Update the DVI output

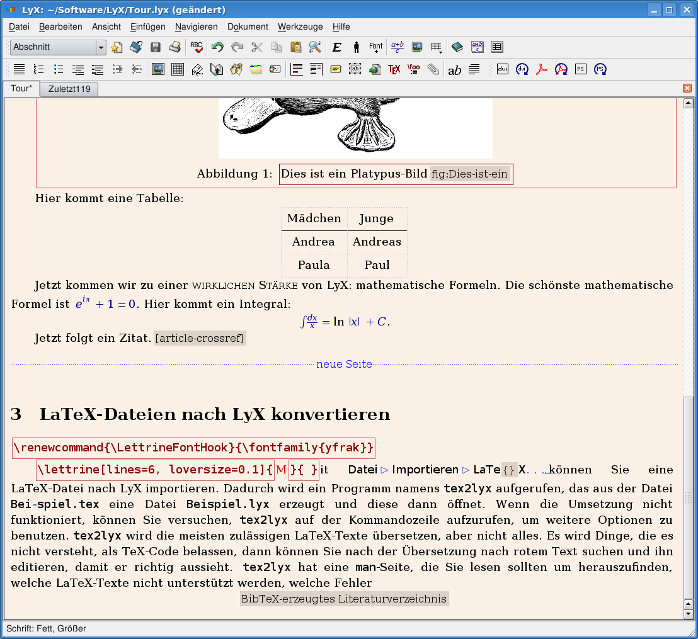[x=522, y=69]
